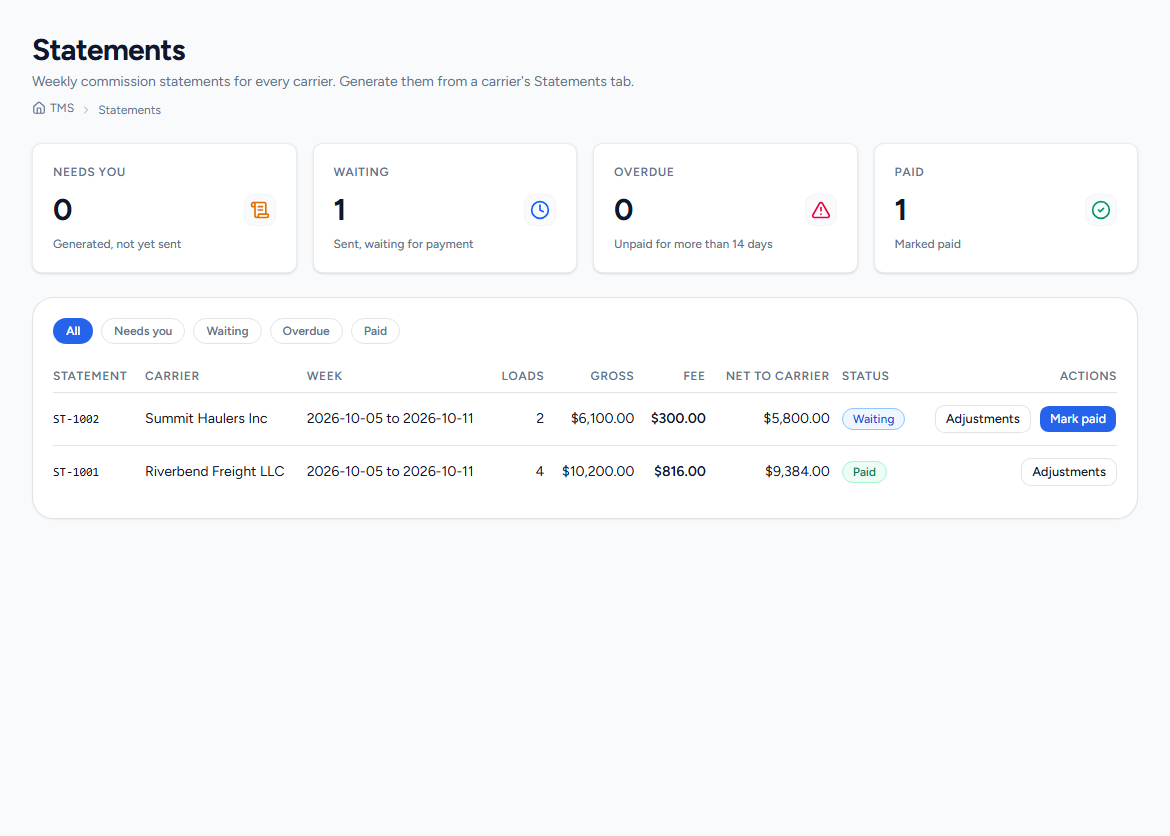Filter by Needs you
The height and width of the screenshot is (836, 1170).
coord(143,331)
